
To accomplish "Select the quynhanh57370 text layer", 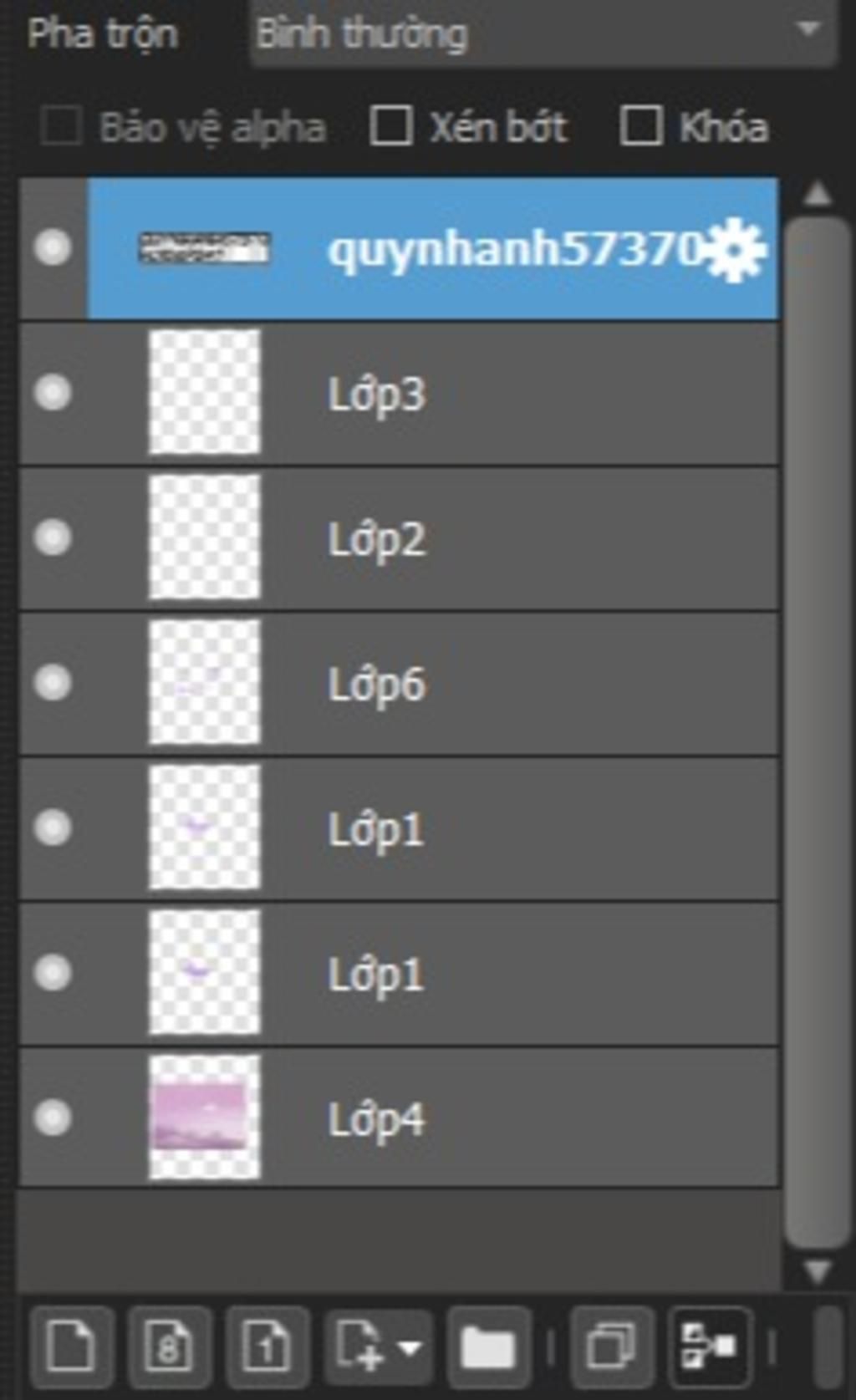I will (400, 248).
